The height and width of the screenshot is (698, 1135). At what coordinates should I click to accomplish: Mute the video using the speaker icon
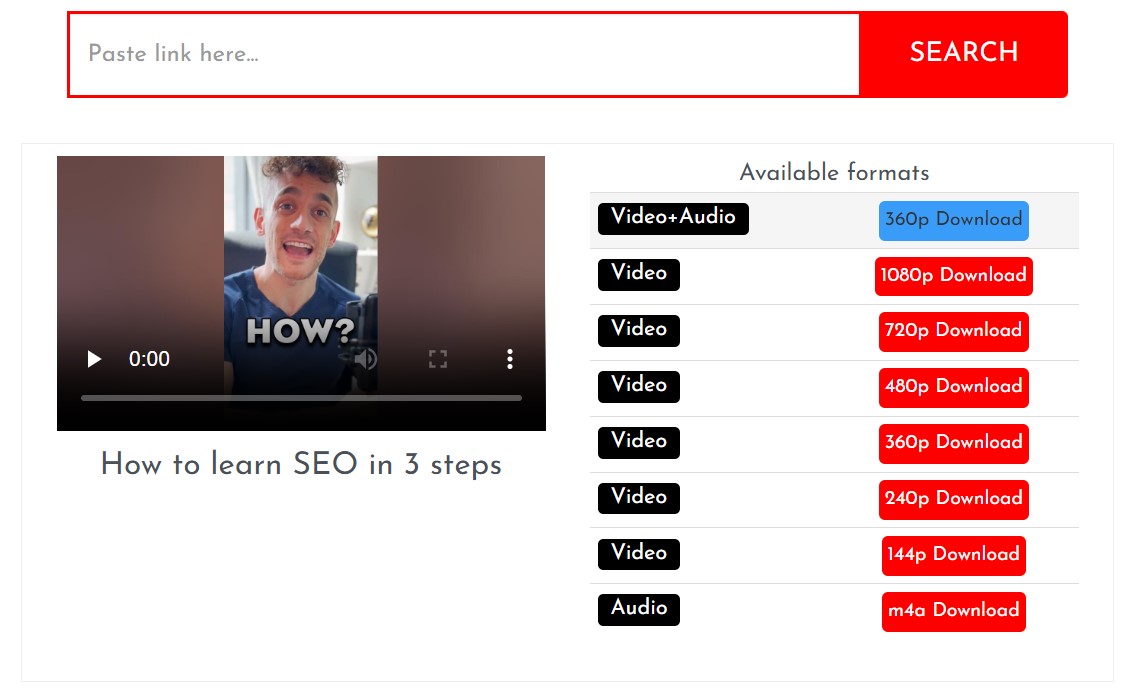pos(364,358)
